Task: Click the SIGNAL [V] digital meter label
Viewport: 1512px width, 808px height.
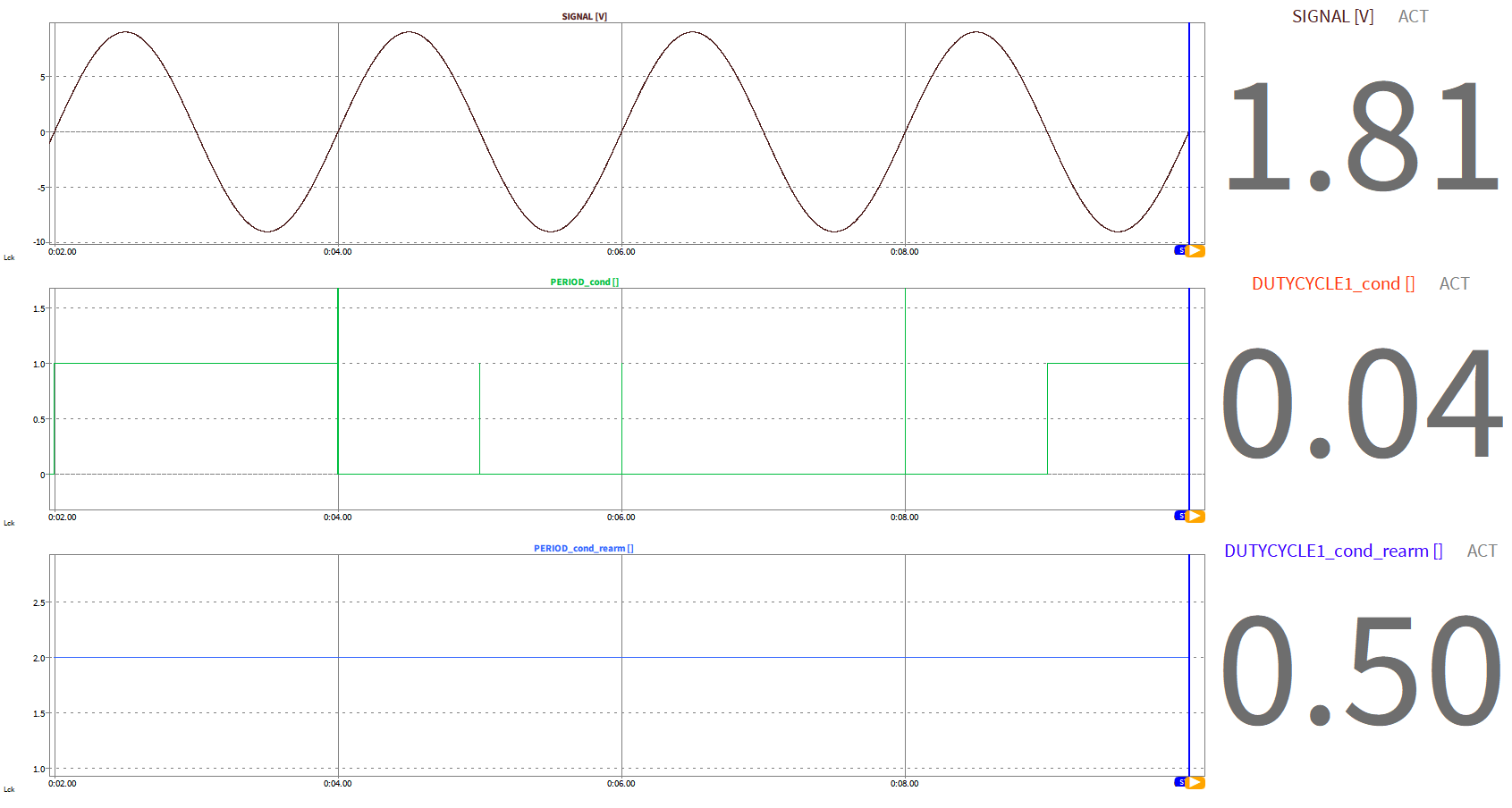Action: pos(1332,16)
